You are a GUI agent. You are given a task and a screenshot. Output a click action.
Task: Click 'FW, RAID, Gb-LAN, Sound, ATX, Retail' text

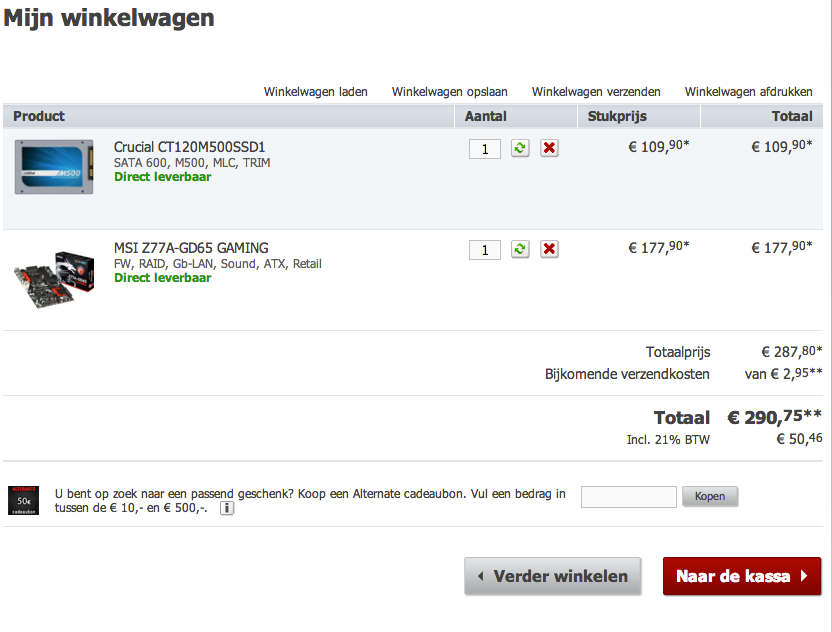pyautogui.click(x=218, y=264)
